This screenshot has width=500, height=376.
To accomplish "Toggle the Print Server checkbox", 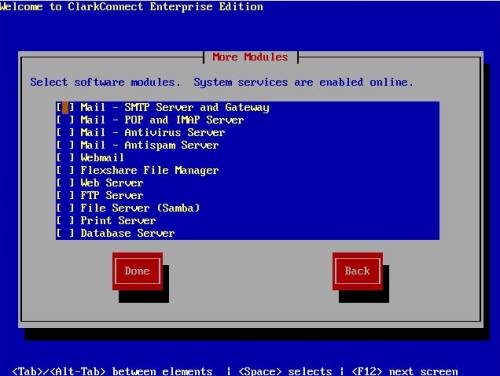I will 65,221.
